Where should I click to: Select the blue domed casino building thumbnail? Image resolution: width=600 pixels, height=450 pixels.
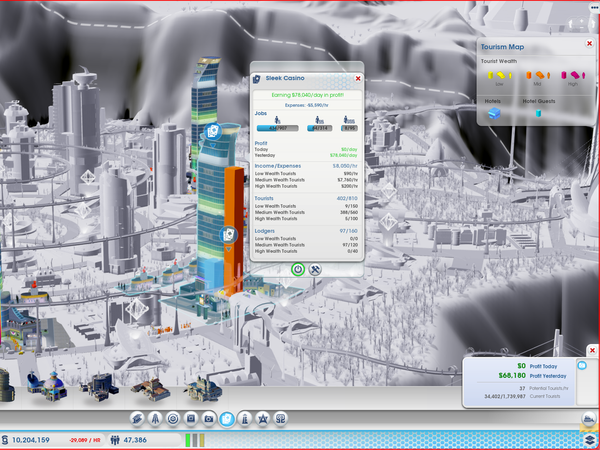(x=47, y=386)
